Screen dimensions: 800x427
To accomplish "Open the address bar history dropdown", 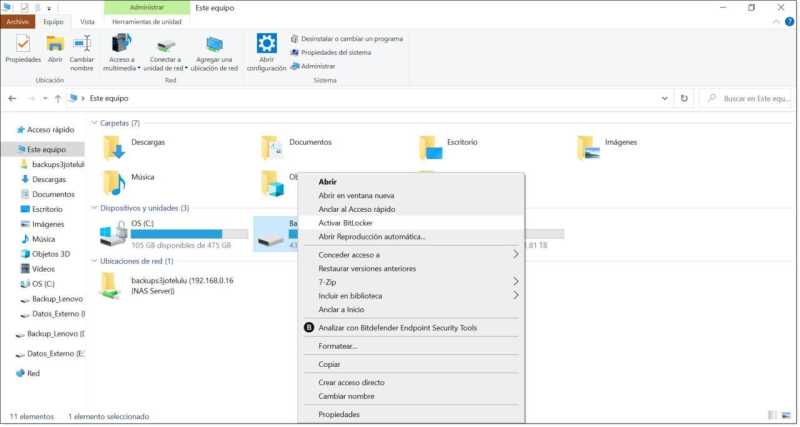I will pos(664,98).
